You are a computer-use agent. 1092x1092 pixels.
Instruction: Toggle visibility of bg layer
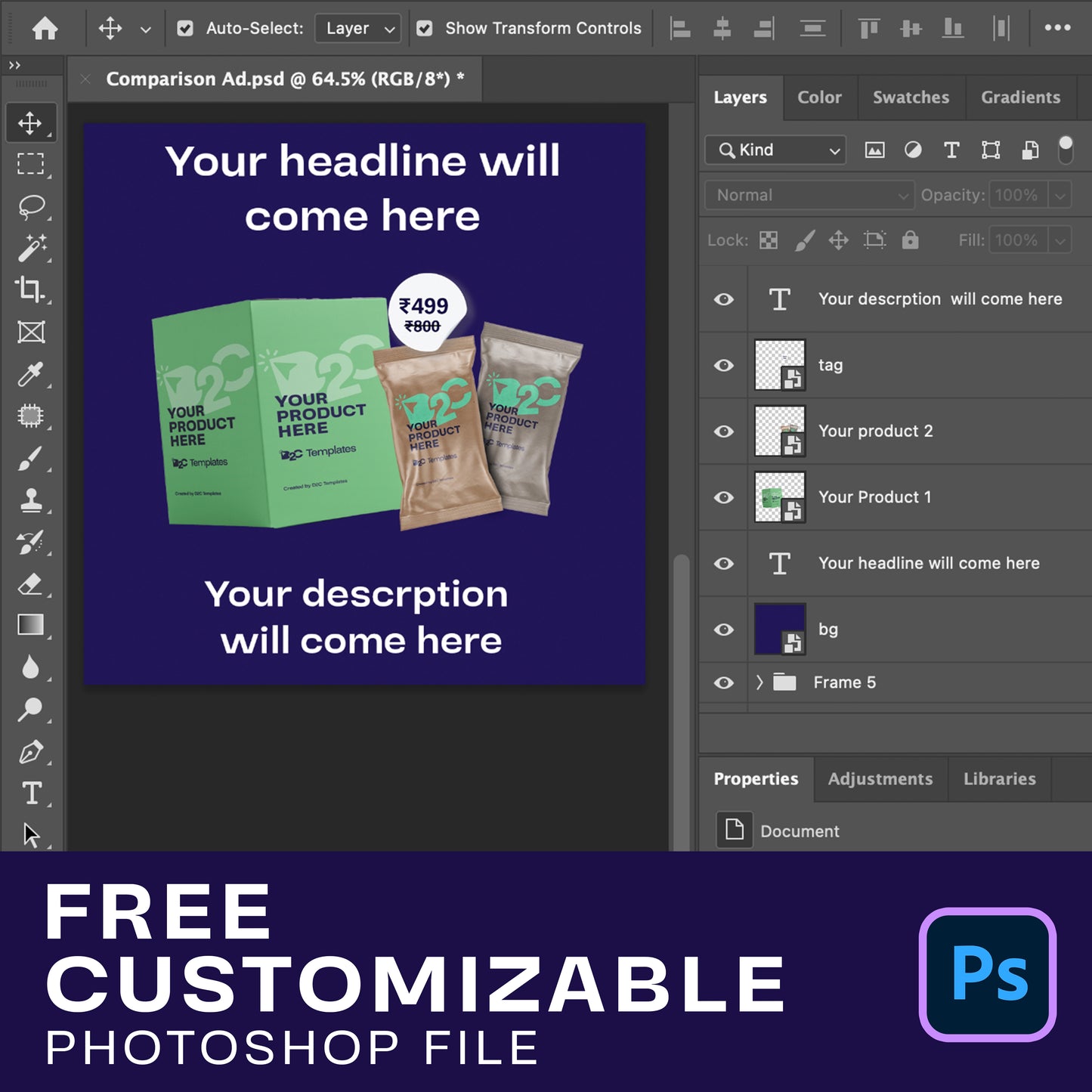point(724,630)
